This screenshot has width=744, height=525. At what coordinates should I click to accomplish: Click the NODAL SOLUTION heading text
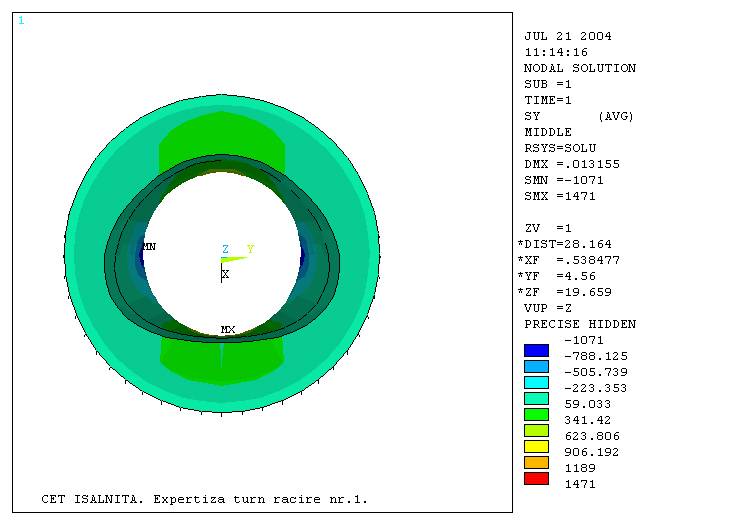coord(579,68)
